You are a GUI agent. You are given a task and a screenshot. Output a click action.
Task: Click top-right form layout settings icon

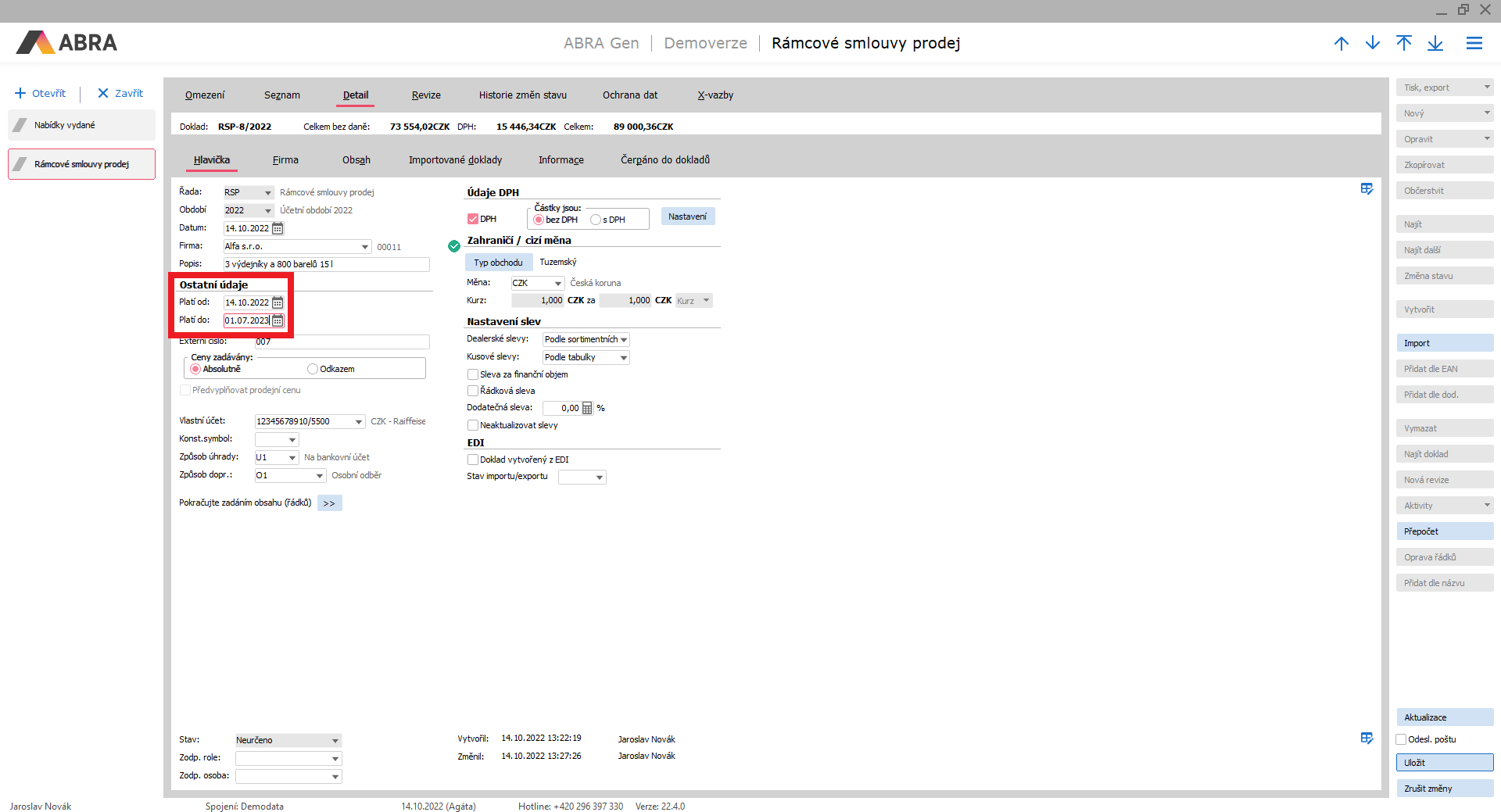[x=1367, y=189]
